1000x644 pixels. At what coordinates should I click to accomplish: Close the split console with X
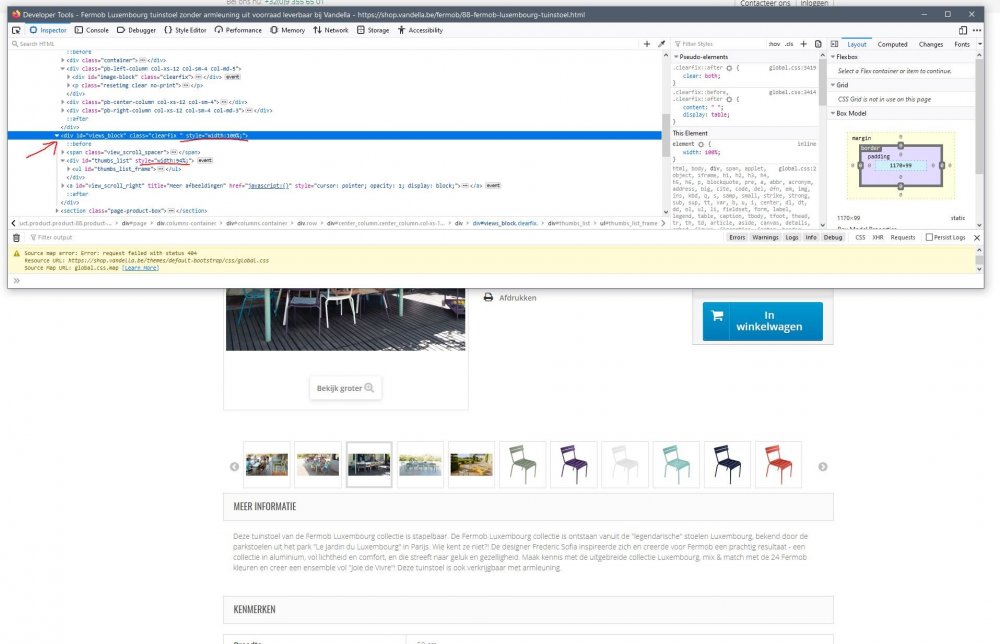(x=976, y=238)
